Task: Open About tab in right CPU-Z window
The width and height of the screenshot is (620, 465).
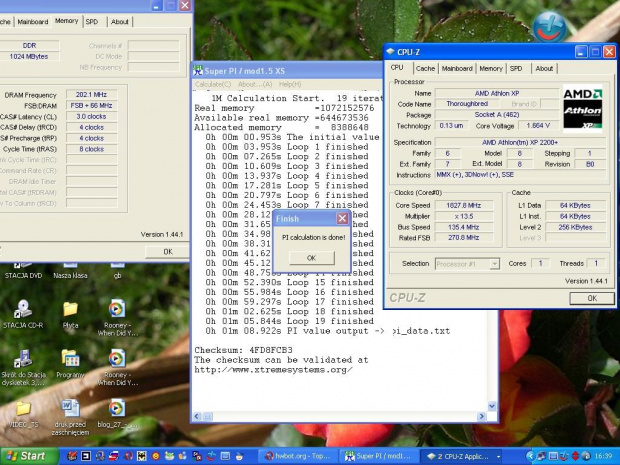Action: 544,68
